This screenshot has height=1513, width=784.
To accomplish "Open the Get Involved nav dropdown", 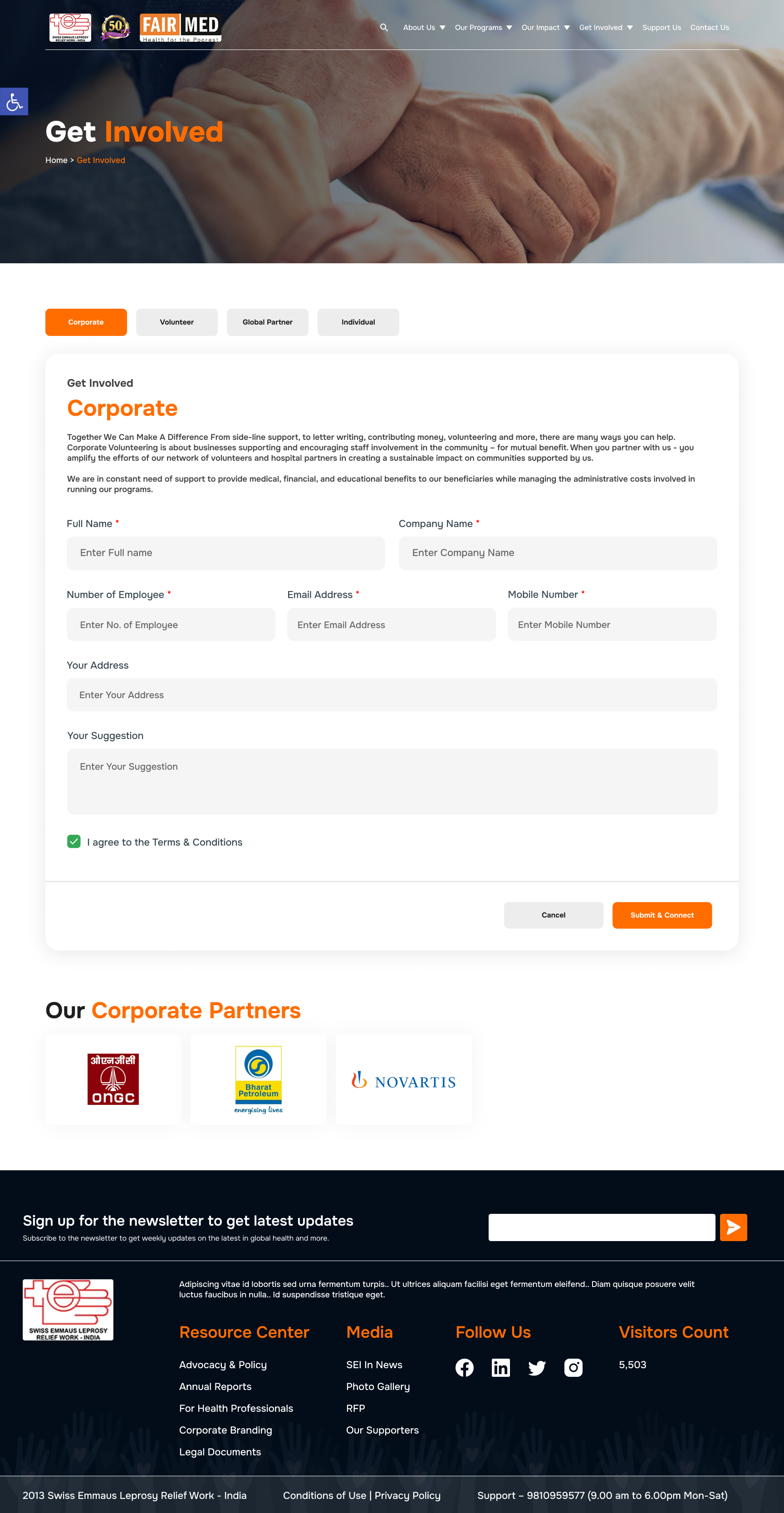I will [x=606, y=28].
